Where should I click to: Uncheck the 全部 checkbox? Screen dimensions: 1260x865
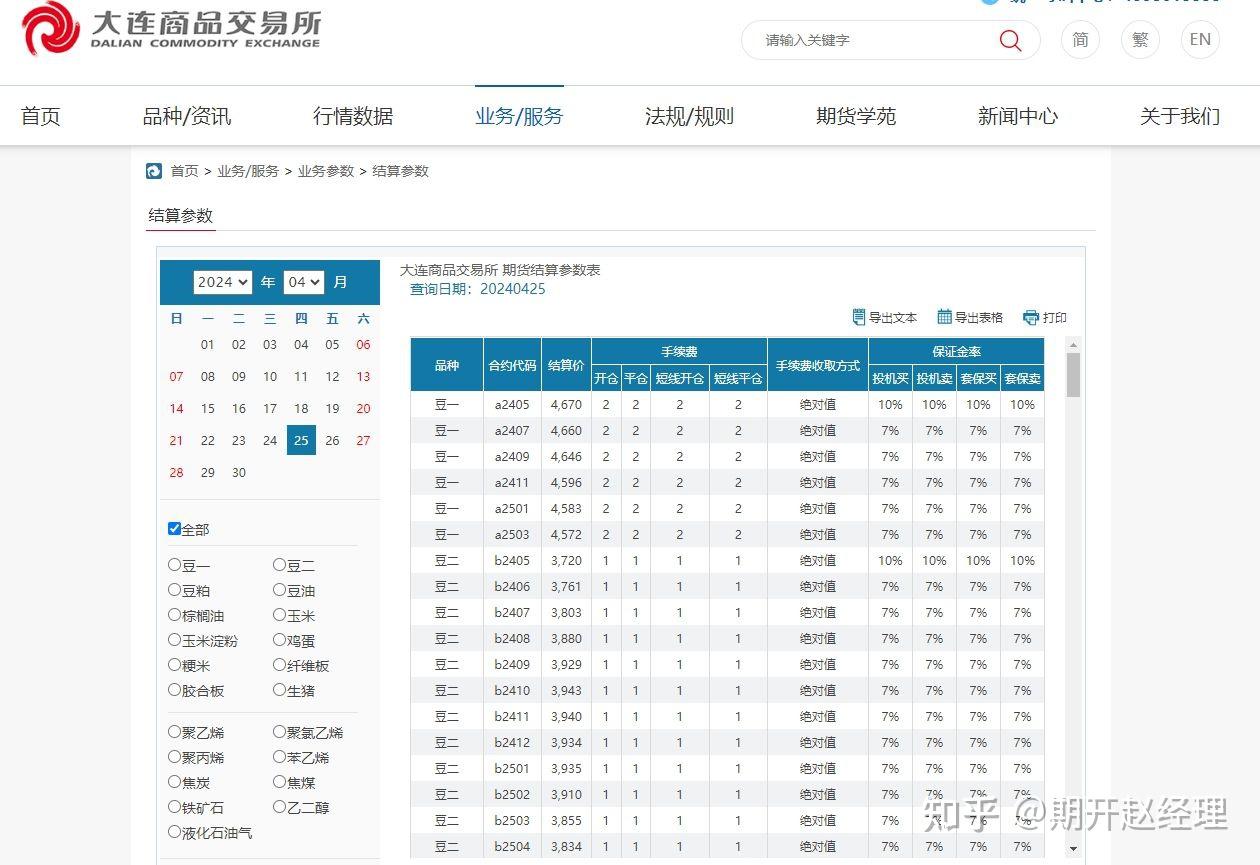click(x=174, y=528)
